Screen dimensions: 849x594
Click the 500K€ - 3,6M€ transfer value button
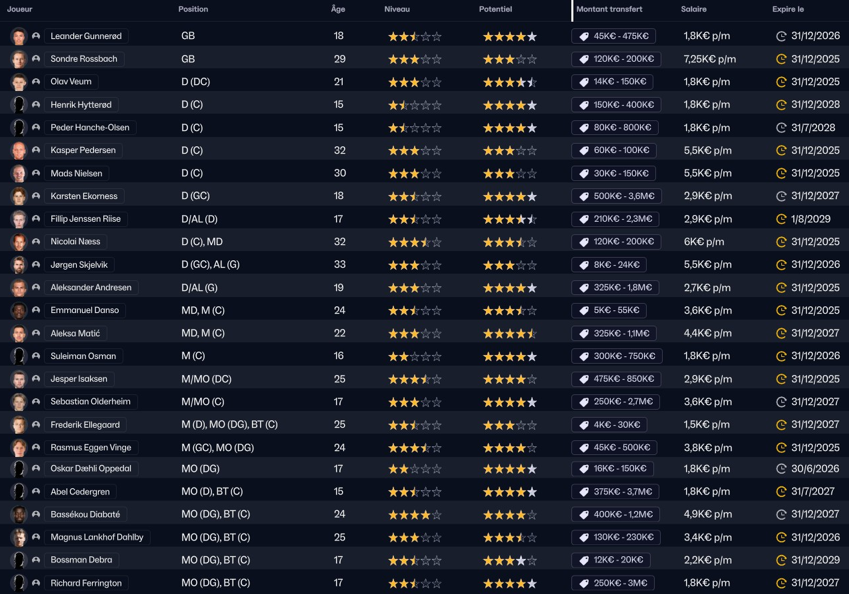[x=615, y=196]
